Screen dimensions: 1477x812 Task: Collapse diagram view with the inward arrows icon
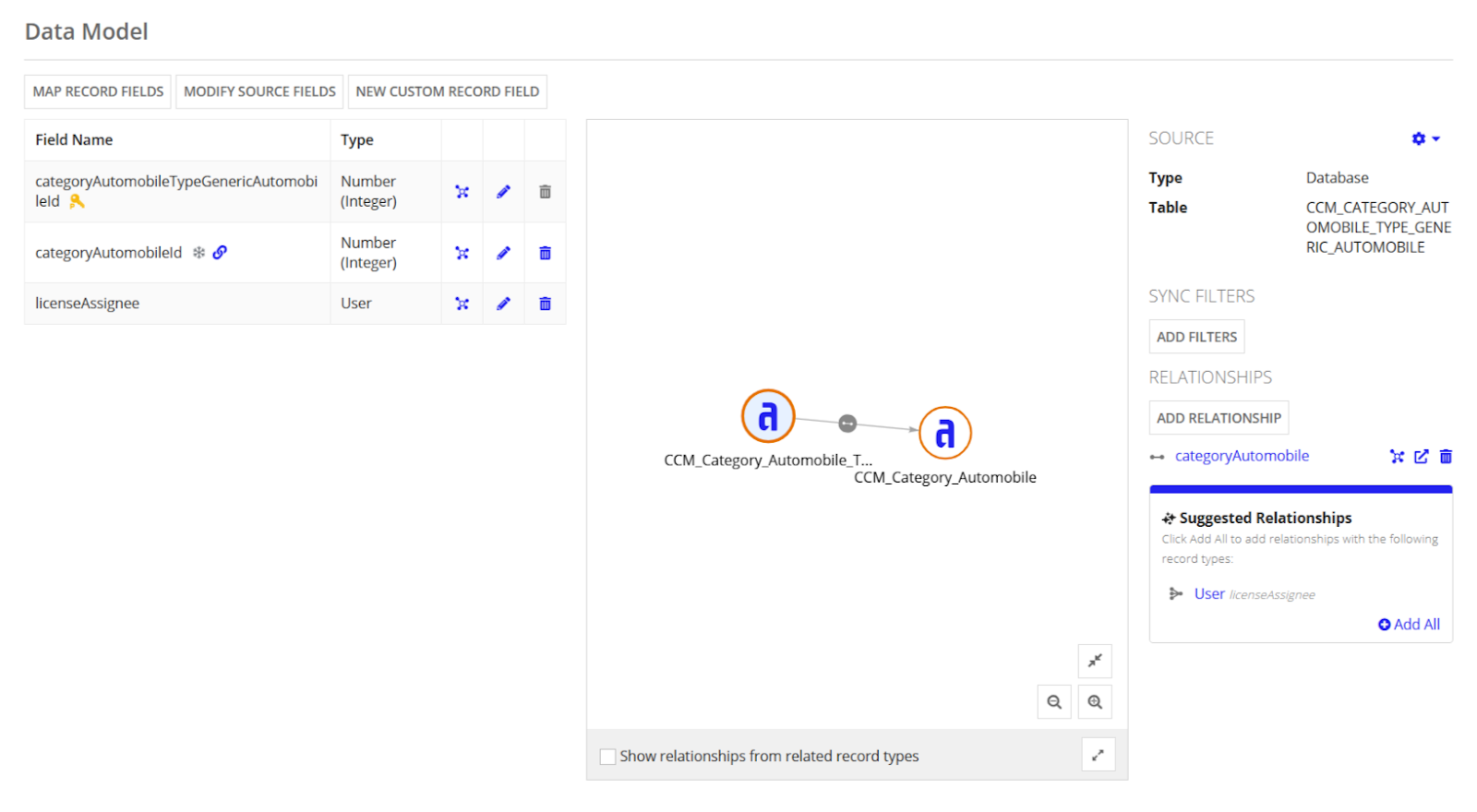(1095, 661)
